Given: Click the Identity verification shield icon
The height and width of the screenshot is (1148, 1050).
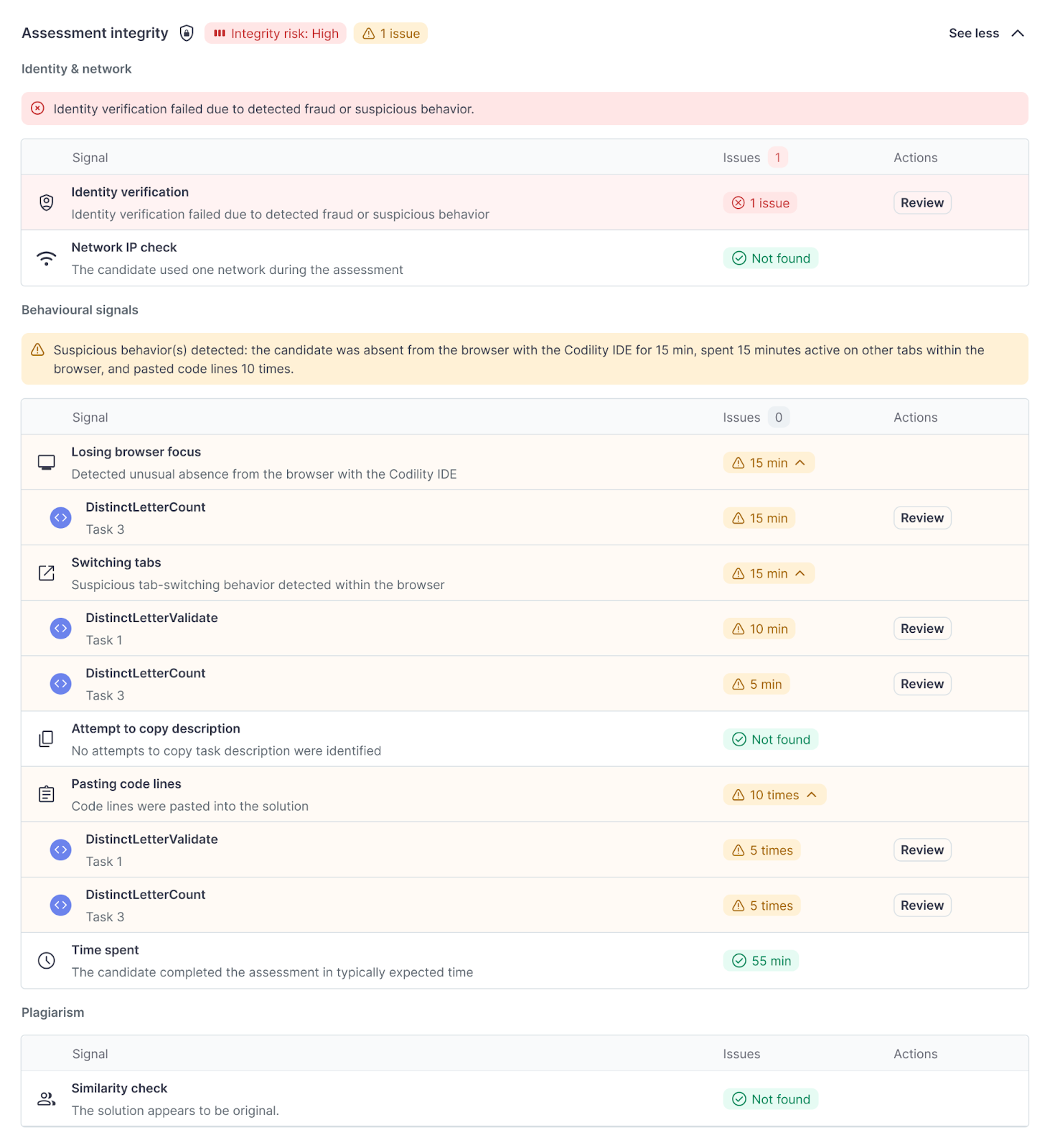Looking at the screenshot, I should pos(46,202).
